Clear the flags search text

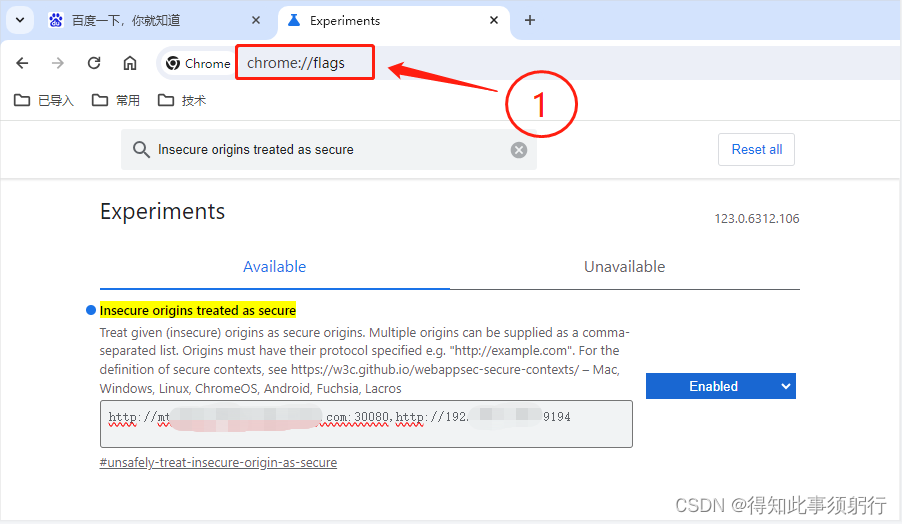click(x=519, y=150)
